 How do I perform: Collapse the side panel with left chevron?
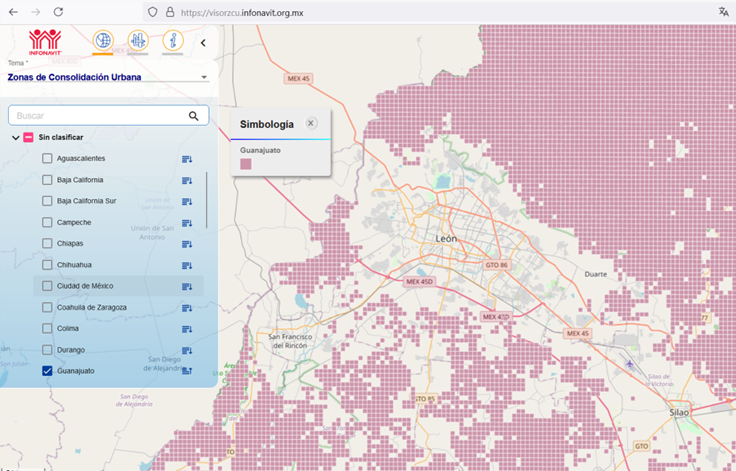(x=203, y=43)
